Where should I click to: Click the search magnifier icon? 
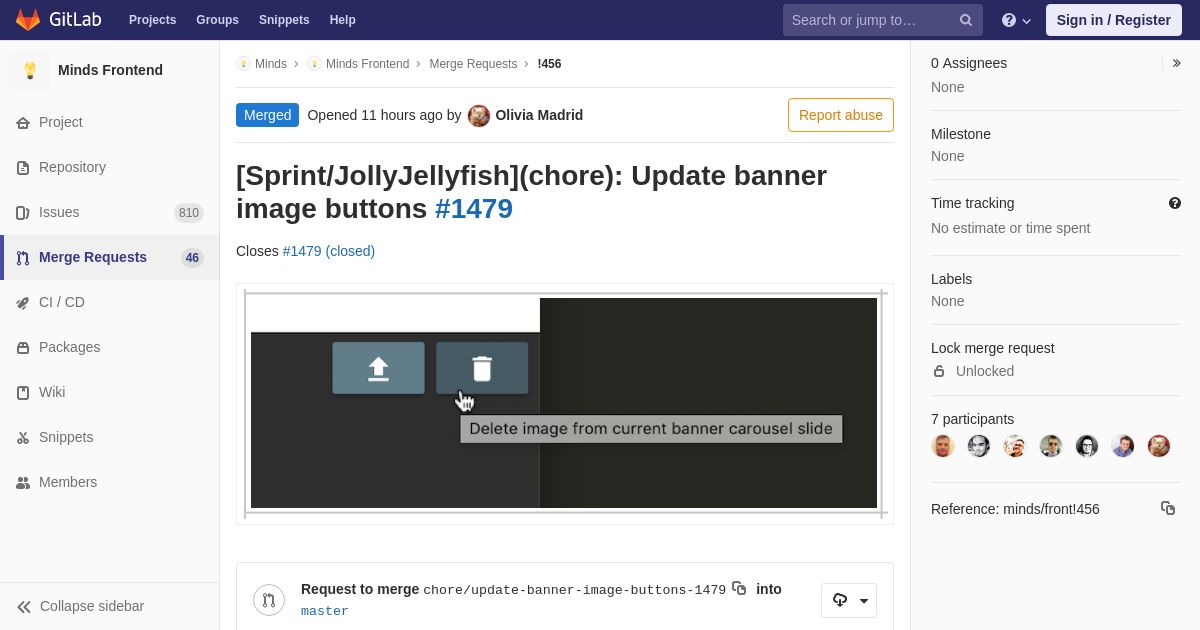(966, 20)
